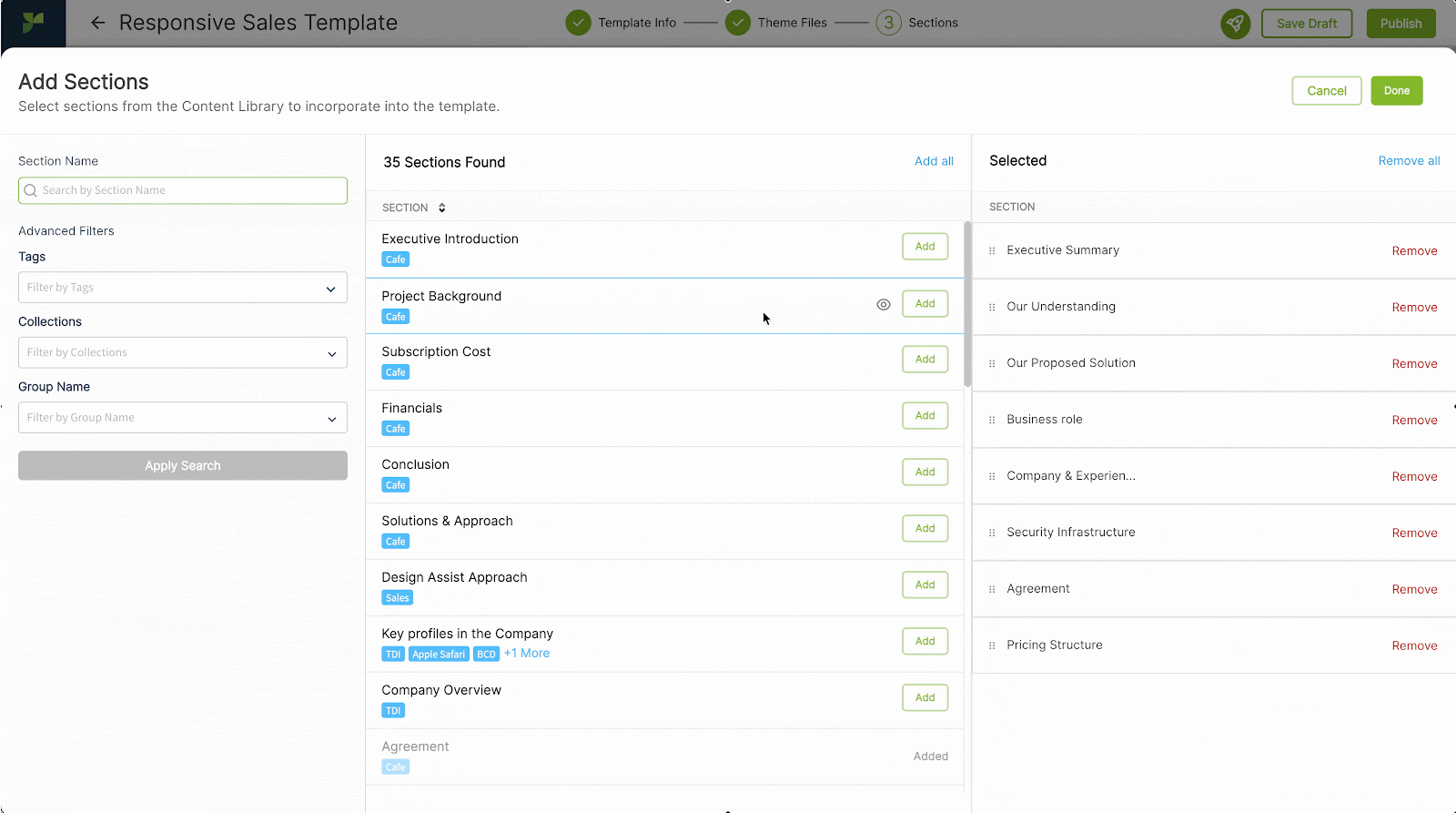
Task: Click the SECTION column sort arrows
Action: pos(442,208)
